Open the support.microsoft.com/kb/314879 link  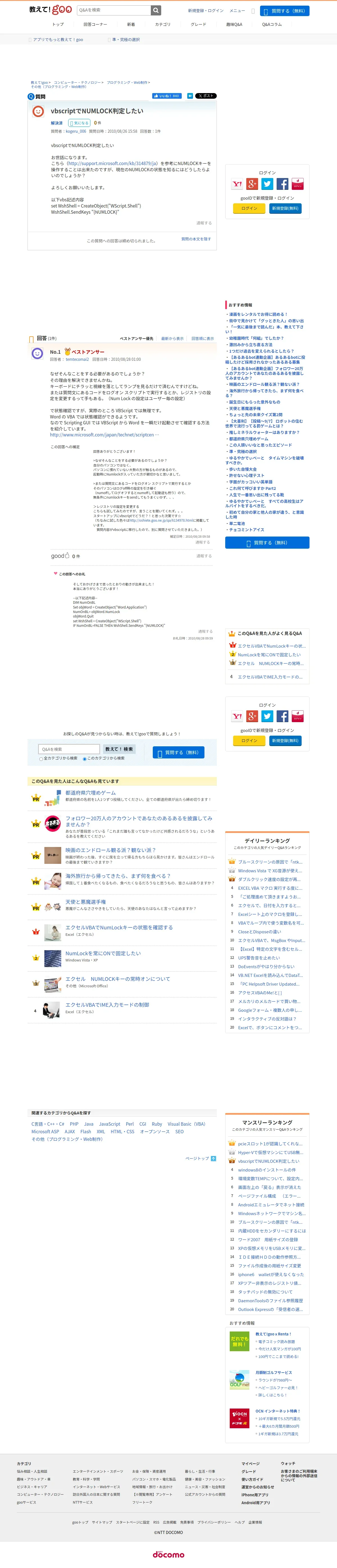point(112,163)
